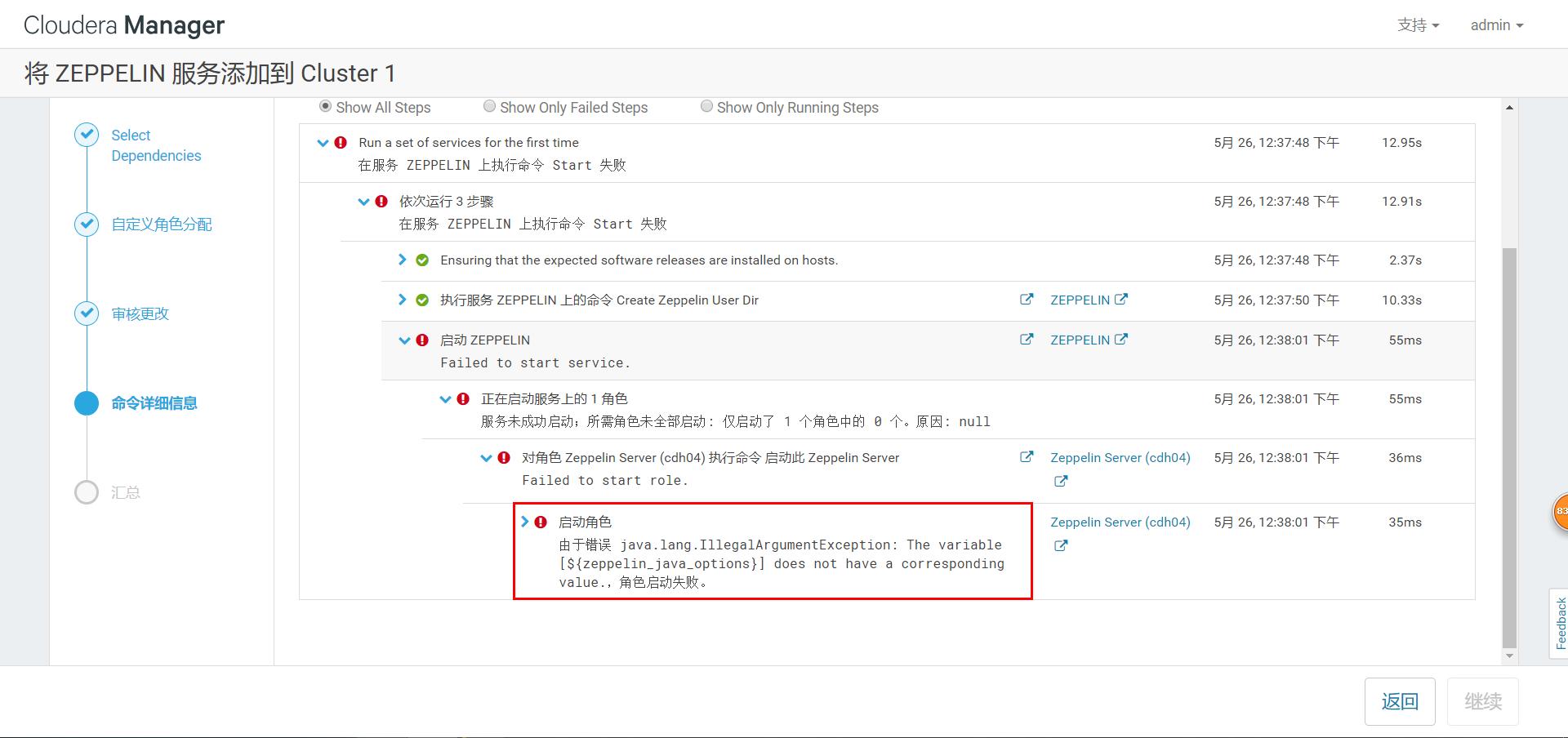Open external link icon for Zeppelin Server (cdh04) command
Viewport: 1568px width, 738px height.
[x=1027, y=457]
